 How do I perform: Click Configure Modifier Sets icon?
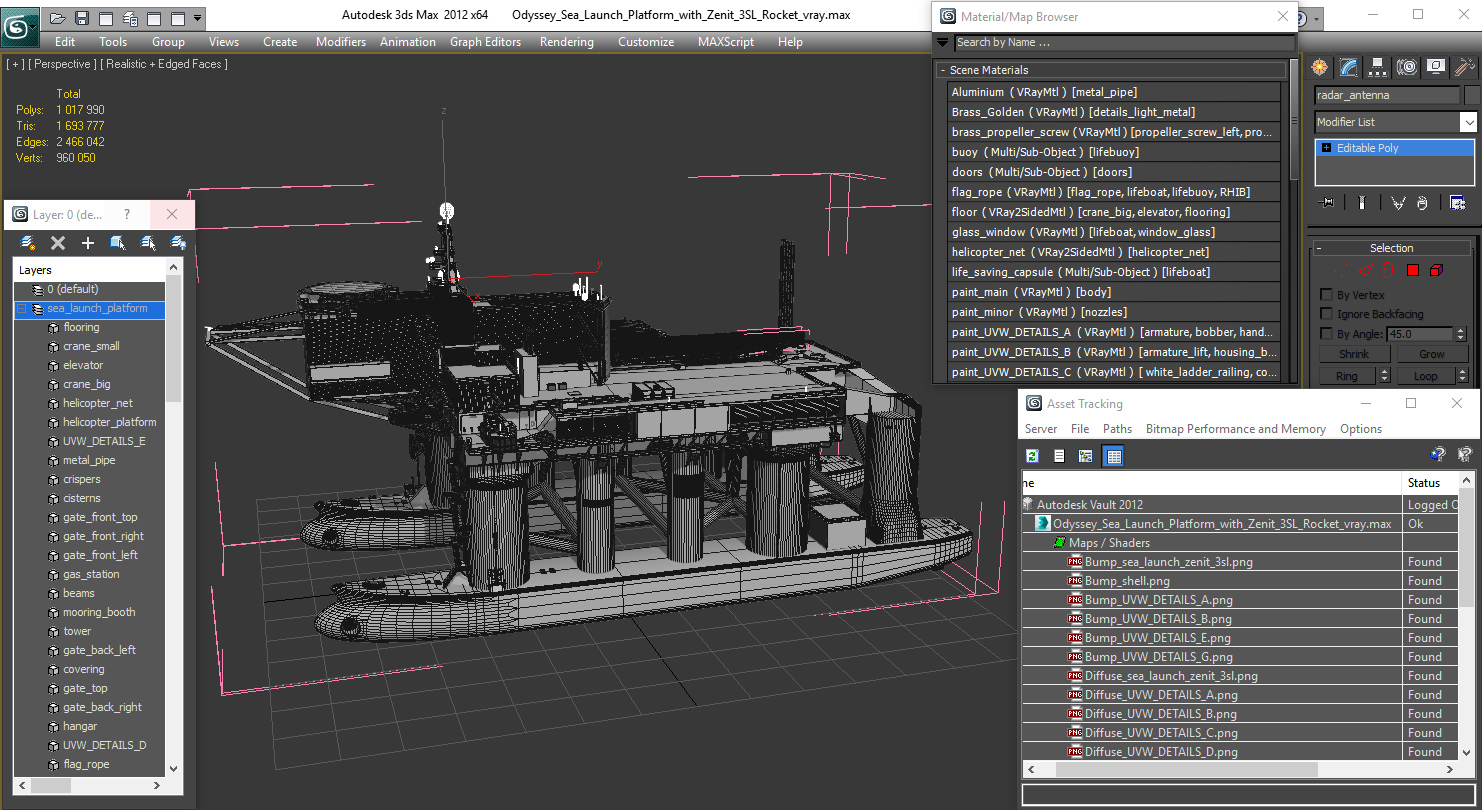coord(1457,203)
